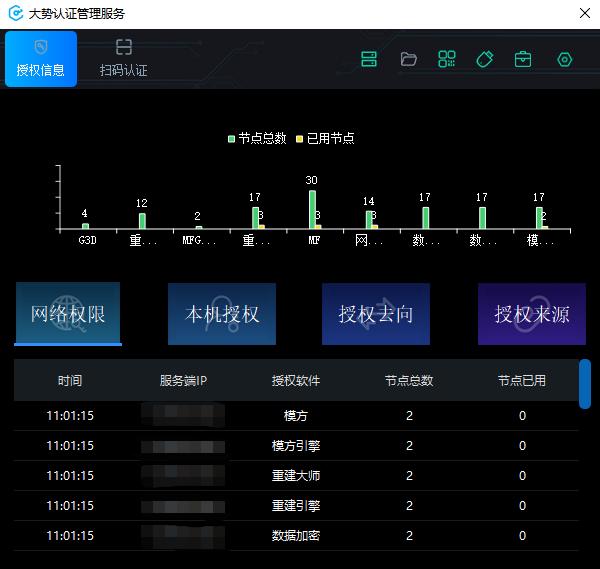Select the 网络权限 card
The width and height of the screenshot is (600, 569).
(68, 314)
